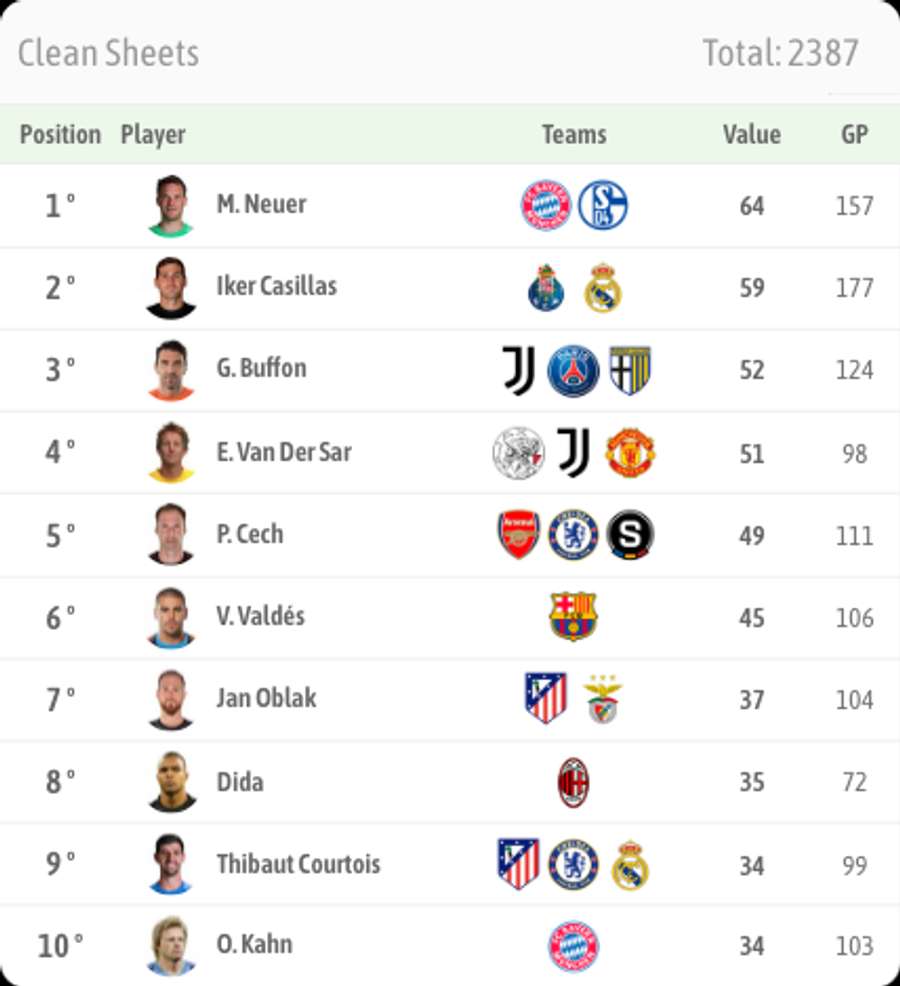Open the Atlético Madrid badge in Oblak's row
This screenshot has width=900, height=986.
coord(546,698)
